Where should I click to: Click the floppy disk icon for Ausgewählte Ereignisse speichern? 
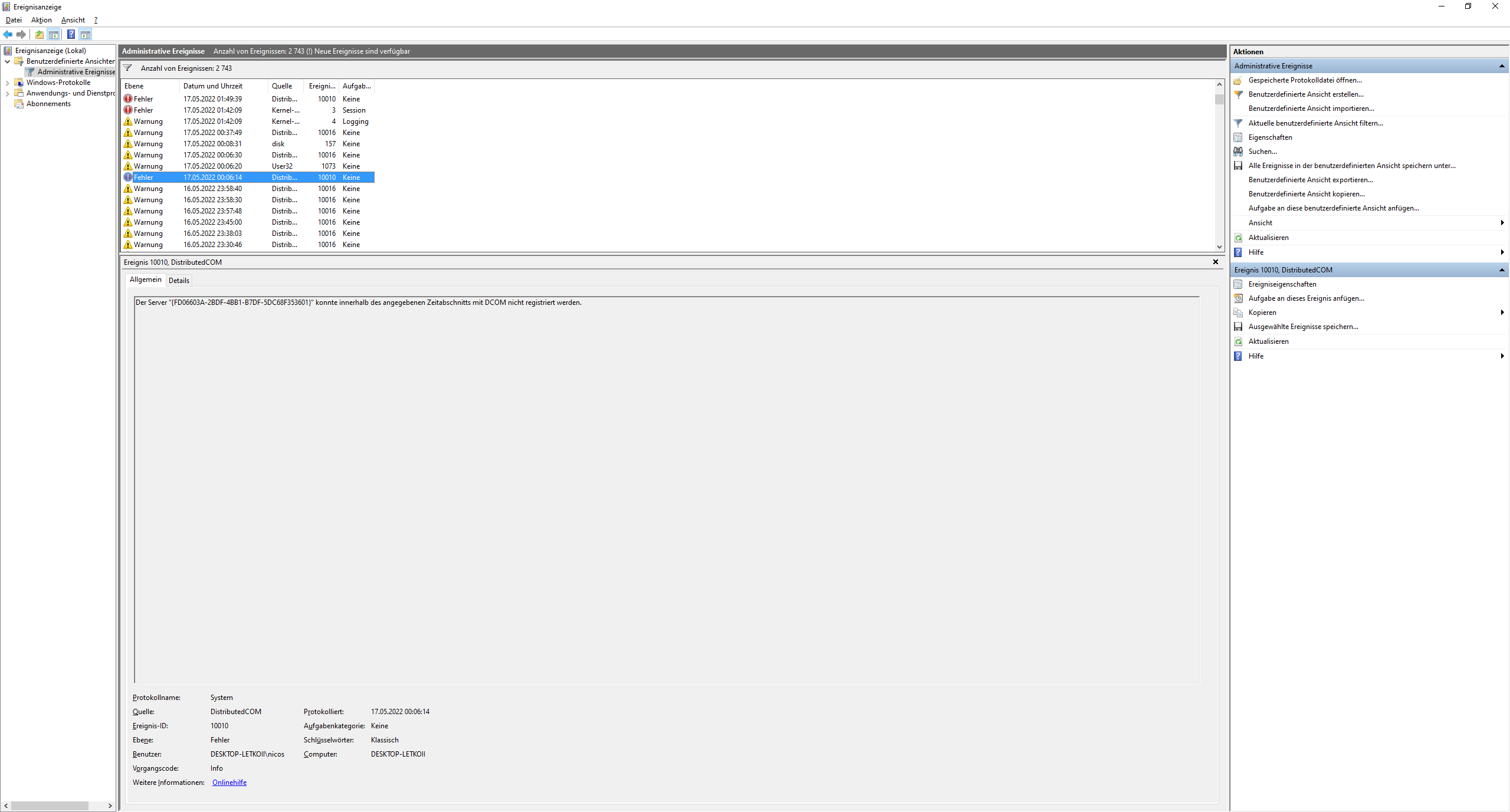click(1238, 327)
